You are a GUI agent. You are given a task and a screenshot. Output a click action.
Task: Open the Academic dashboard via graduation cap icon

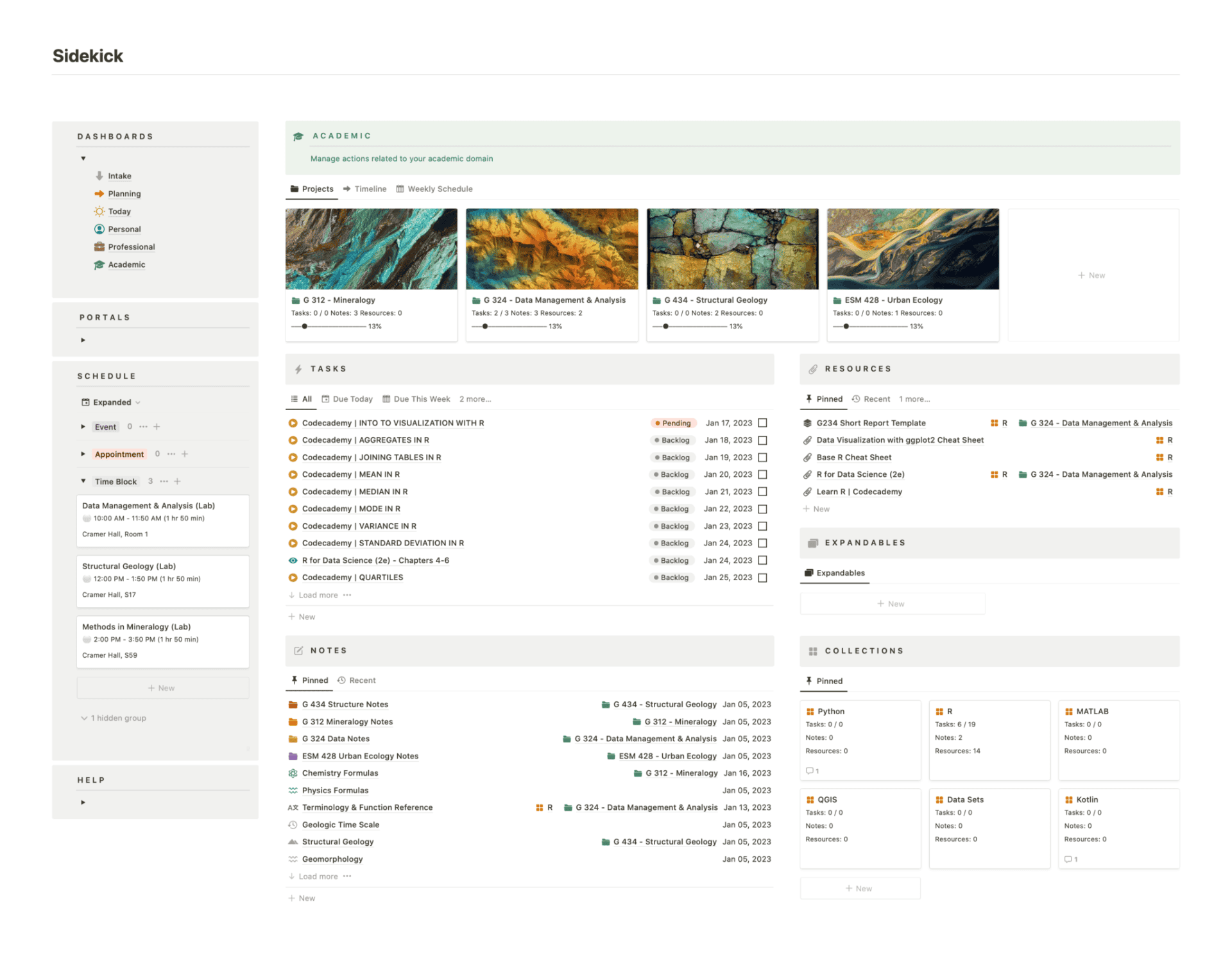100,264
